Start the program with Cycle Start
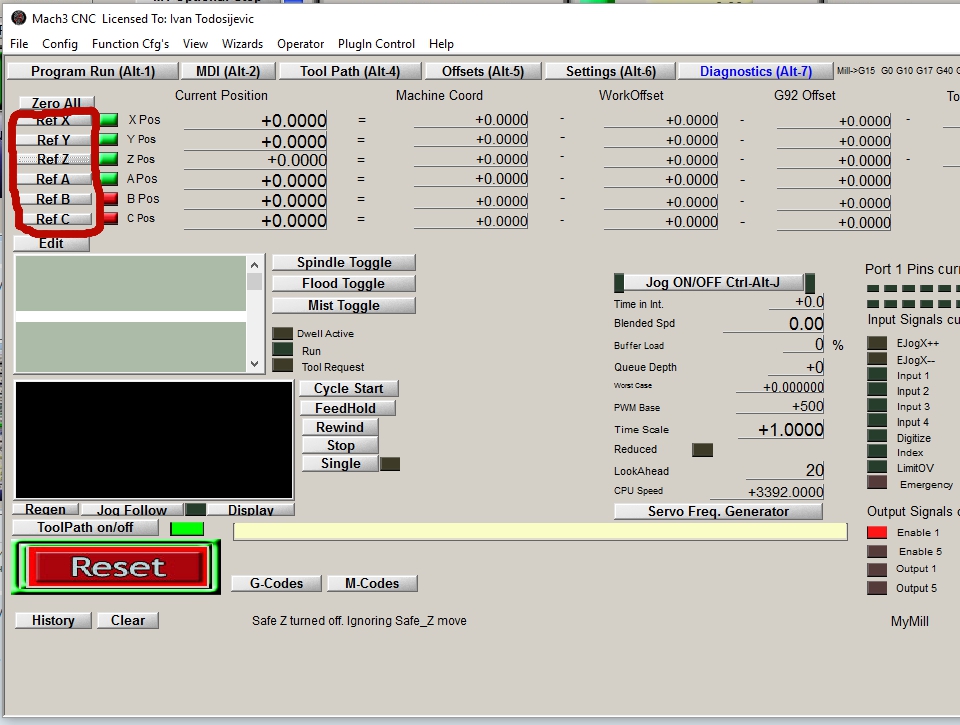Viewport: 960px width, 725px height. (349, 389)
